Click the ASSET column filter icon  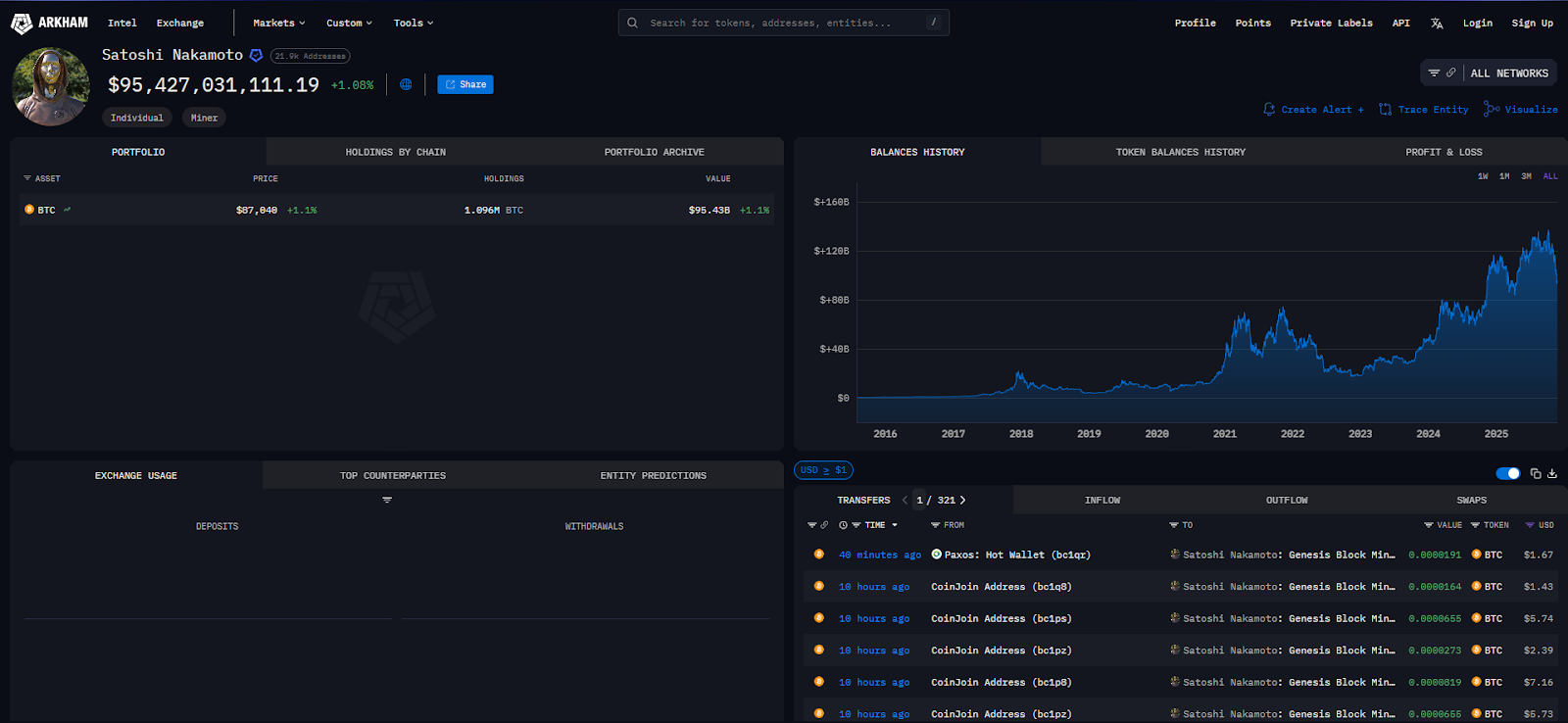point(27,178)
